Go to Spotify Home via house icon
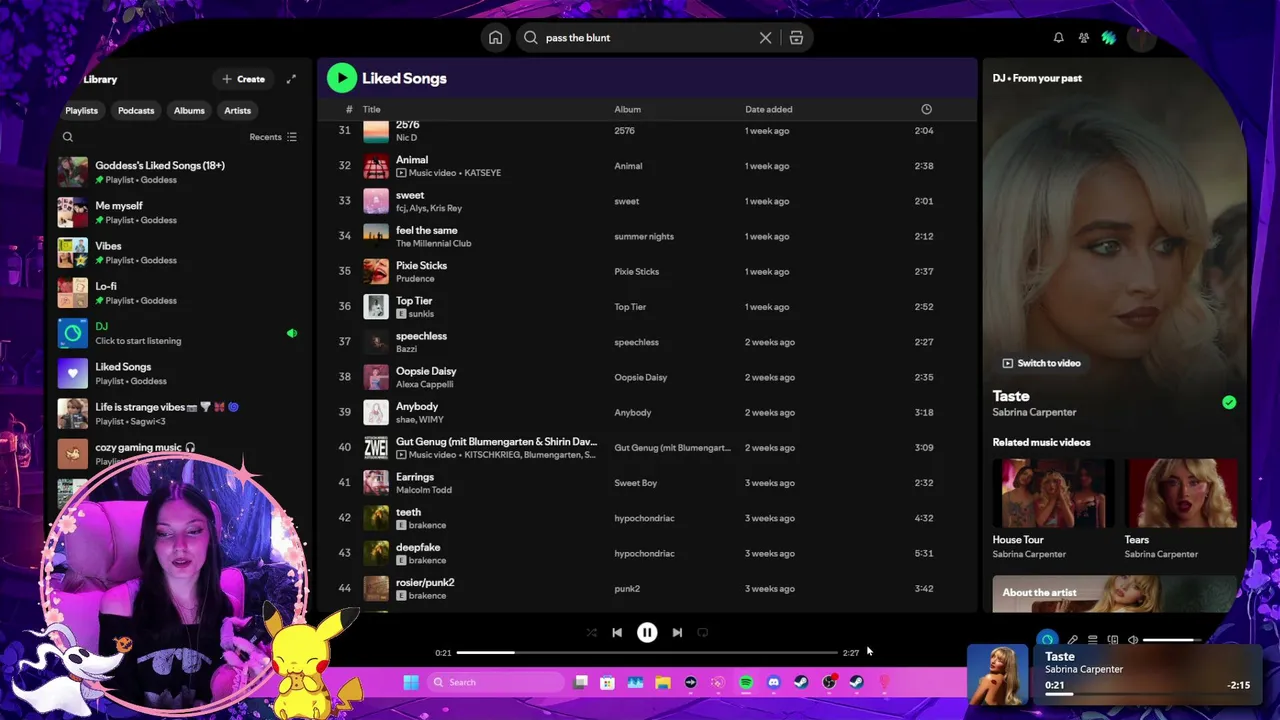The width and height of the screenshot is (1280, 720). click(495, 38)
